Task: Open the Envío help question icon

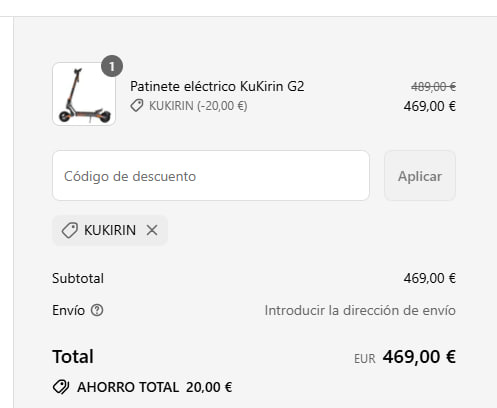Action: (97, 310)
